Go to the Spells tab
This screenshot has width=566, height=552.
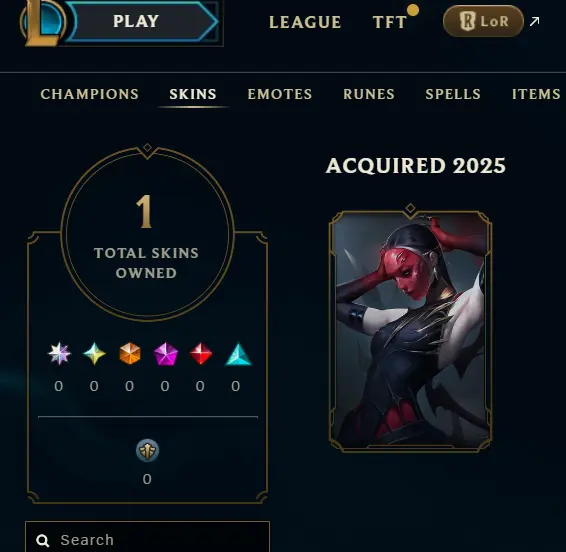(x=453, y=94)
